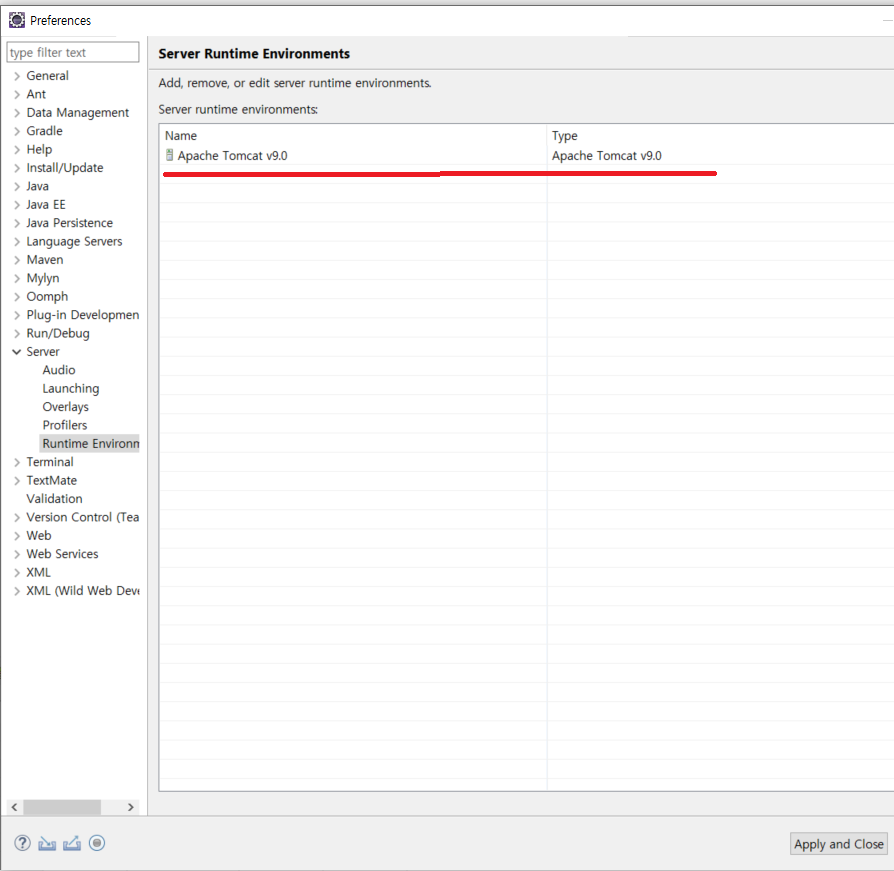Sort by the Type column header
This screenshot has height=871, width=894.
point(721,136)
